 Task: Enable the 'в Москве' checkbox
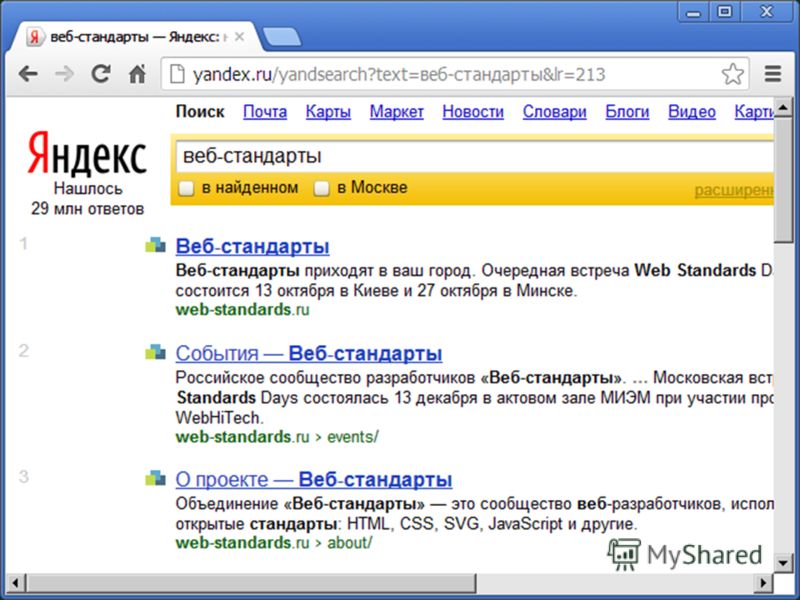[x=321, y=188]
